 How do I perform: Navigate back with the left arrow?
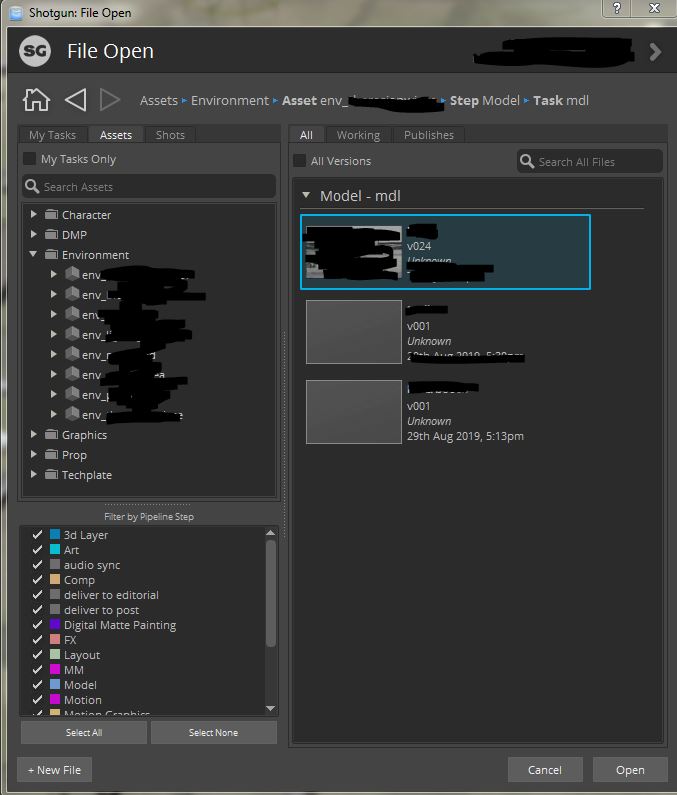[76, 100]
